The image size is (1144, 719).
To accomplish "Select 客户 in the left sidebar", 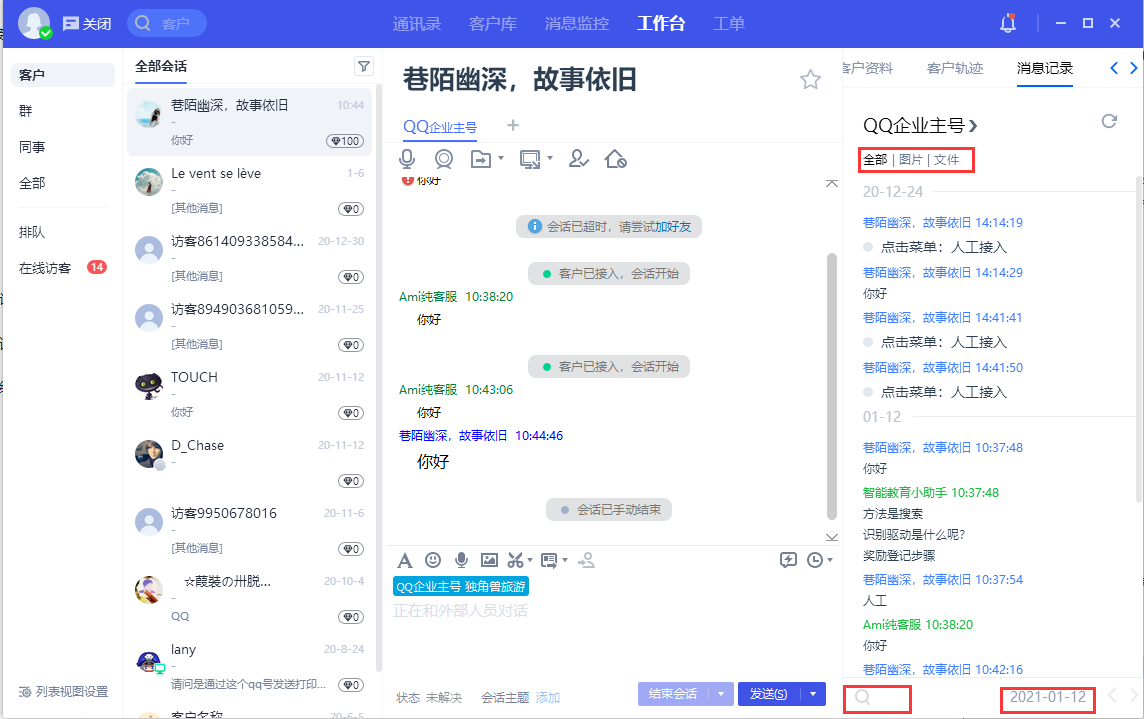I will click(63, 75).
